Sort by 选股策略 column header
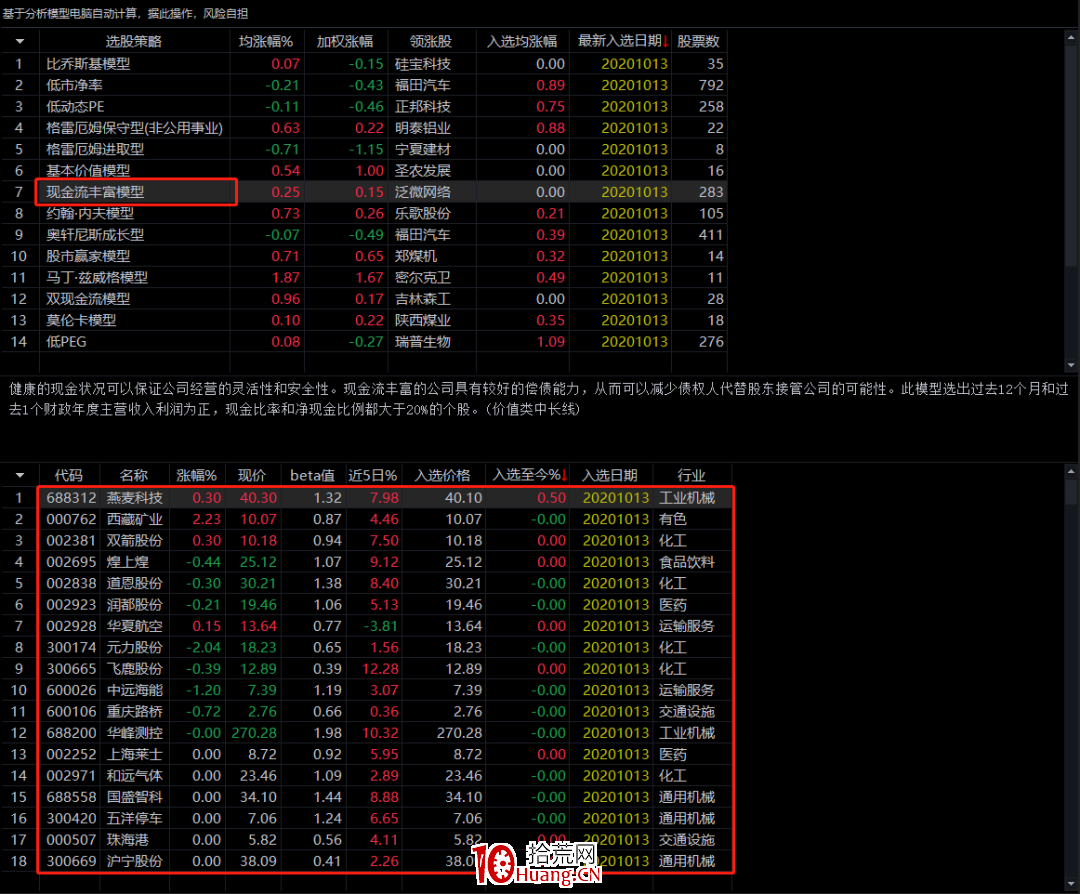Screen dimensions: 1080x894 [134, 41]
